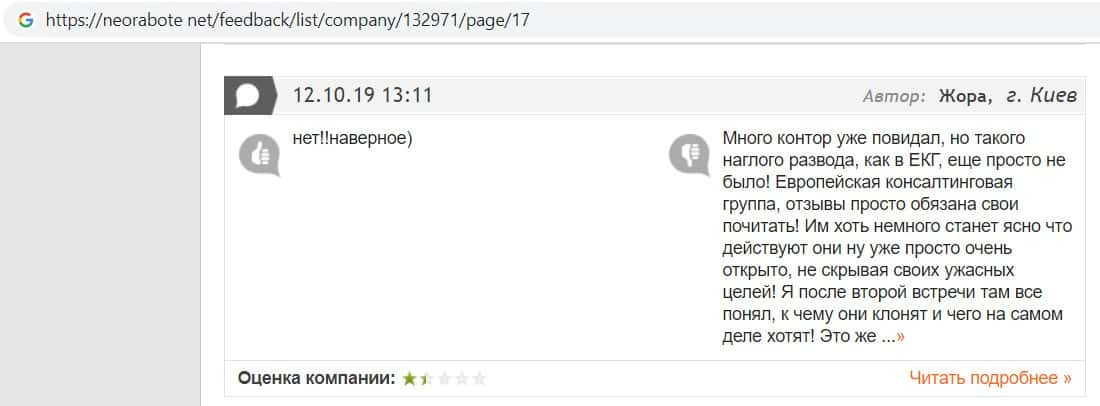The width and height of the screenshot is (1100, 406).
Task: Click the second half-filled rating star
Action: tap(426, 379)
